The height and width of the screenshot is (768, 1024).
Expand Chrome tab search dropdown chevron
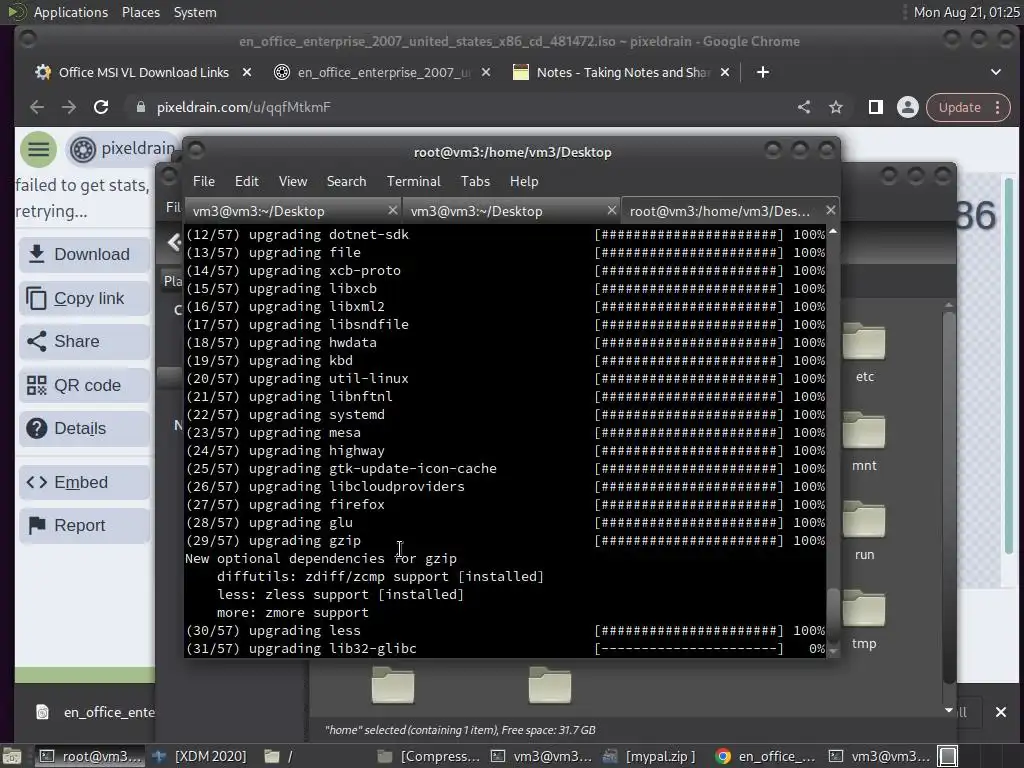[996, 72]
